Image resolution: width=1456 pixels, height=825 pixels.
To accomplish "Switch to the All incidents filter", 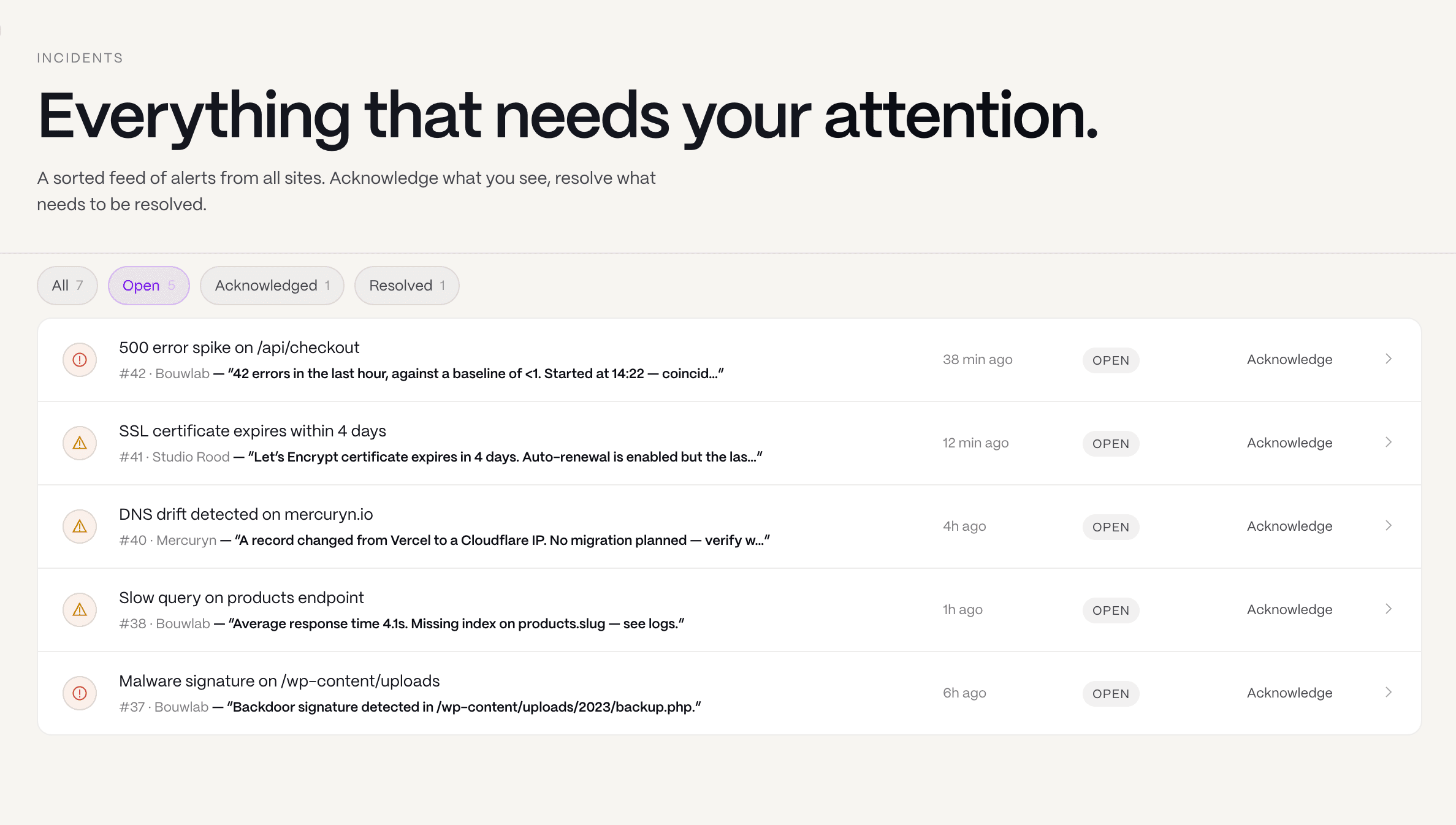I will (x=67, y=286).
